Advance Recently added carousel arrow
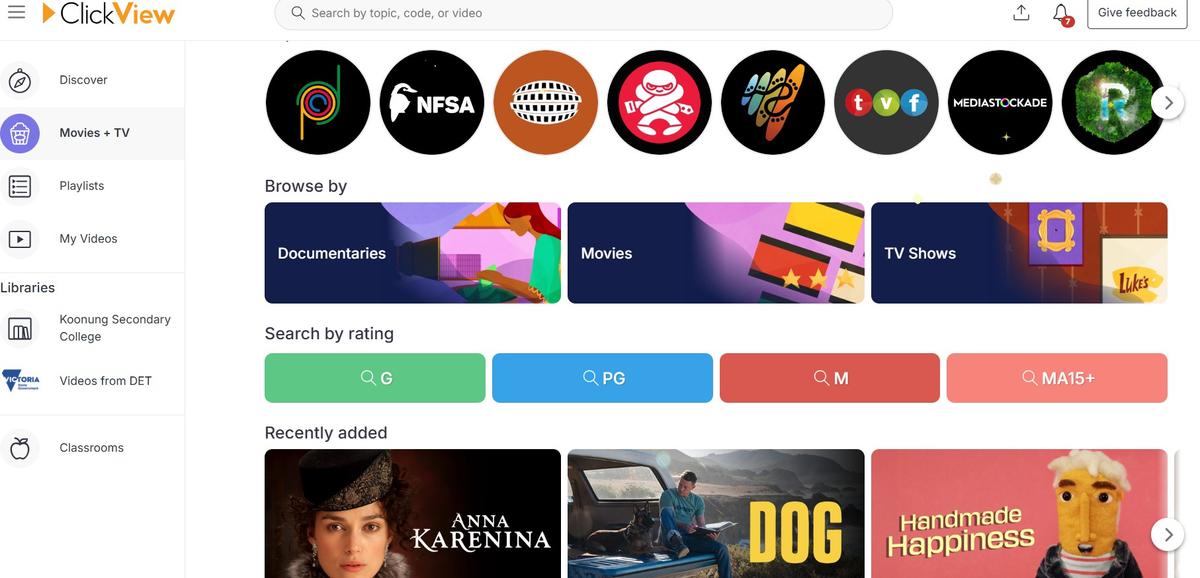This screenshot has width=1200, height=578. click(1168, 534)
